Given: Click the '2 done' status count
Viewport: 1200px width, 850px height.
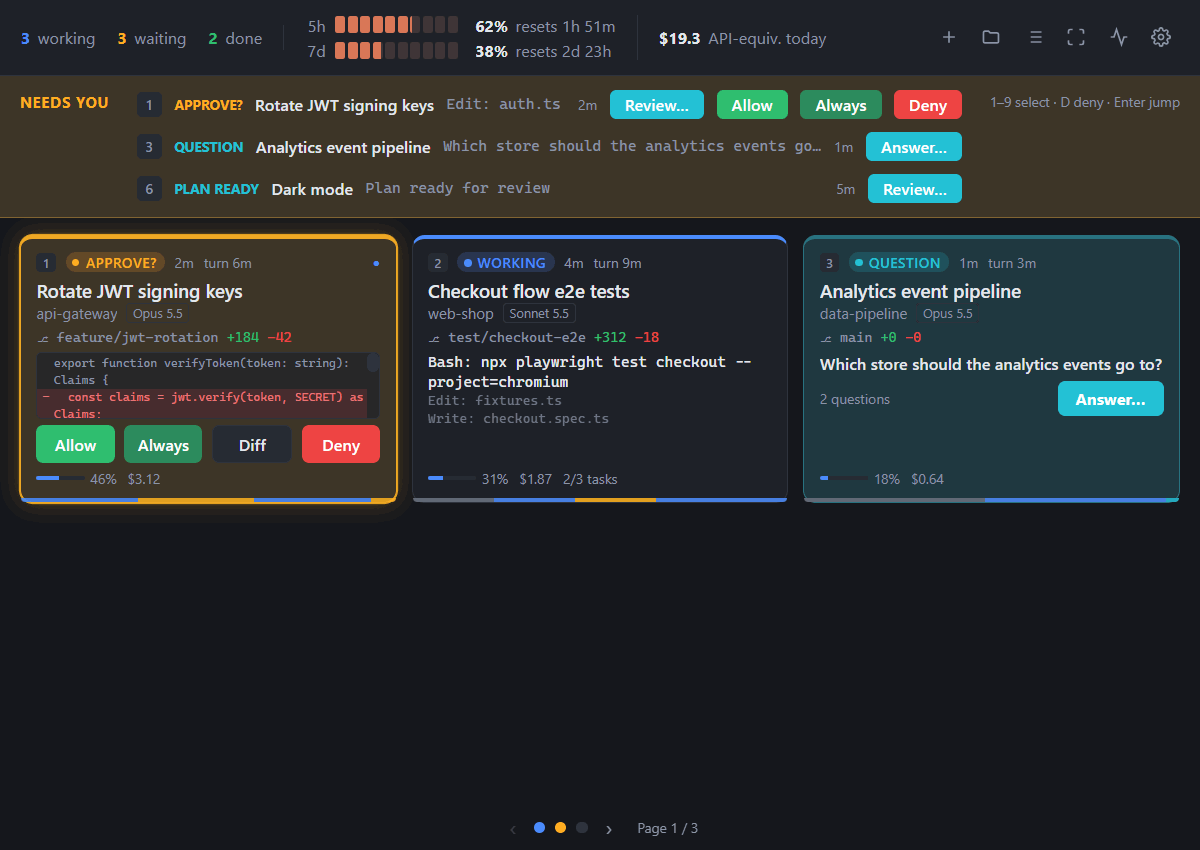Looking at the screenshot, I should point(235,39).
